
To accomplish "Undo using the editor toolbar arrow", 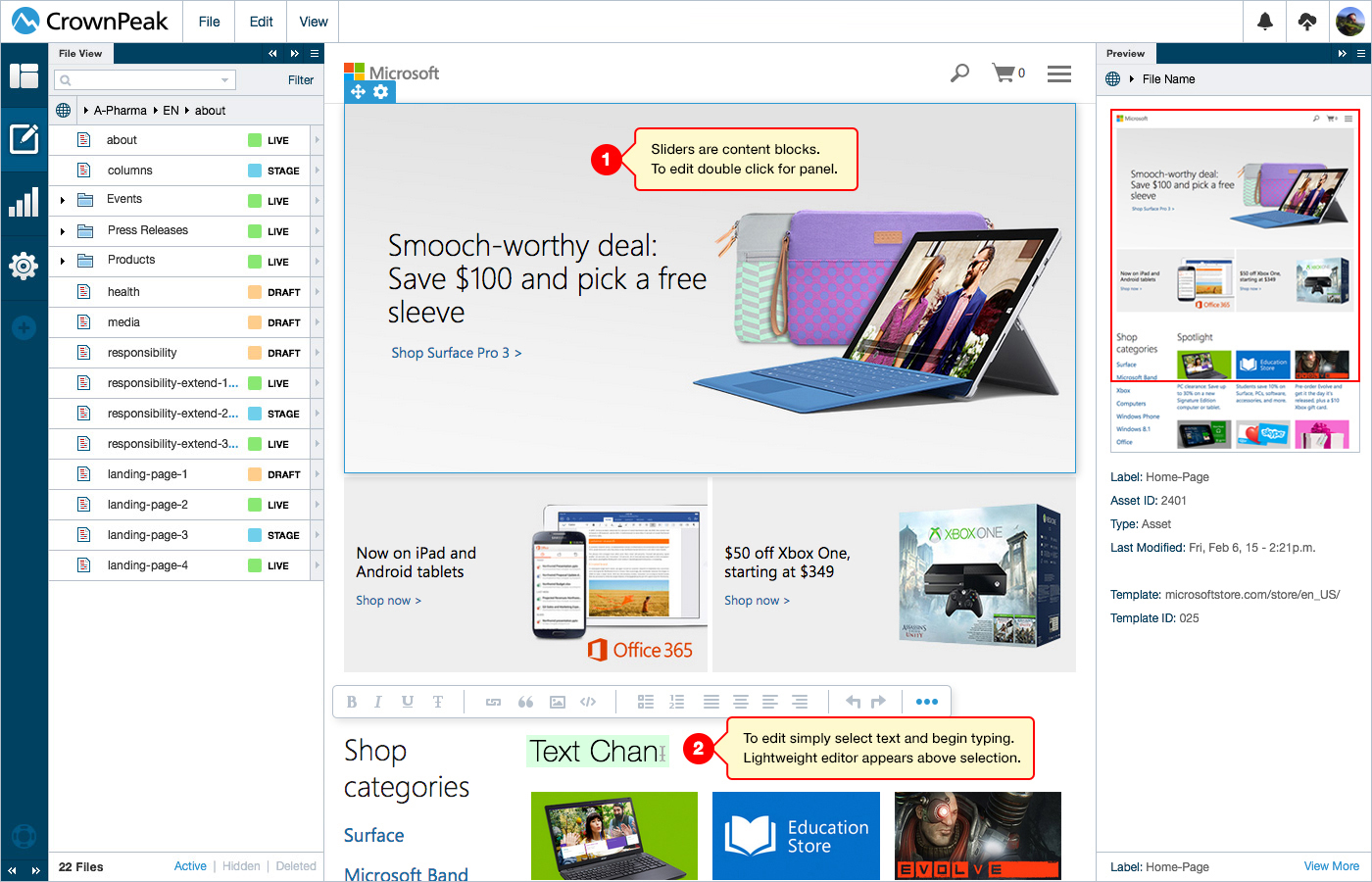I will click(x=853, y=702).
